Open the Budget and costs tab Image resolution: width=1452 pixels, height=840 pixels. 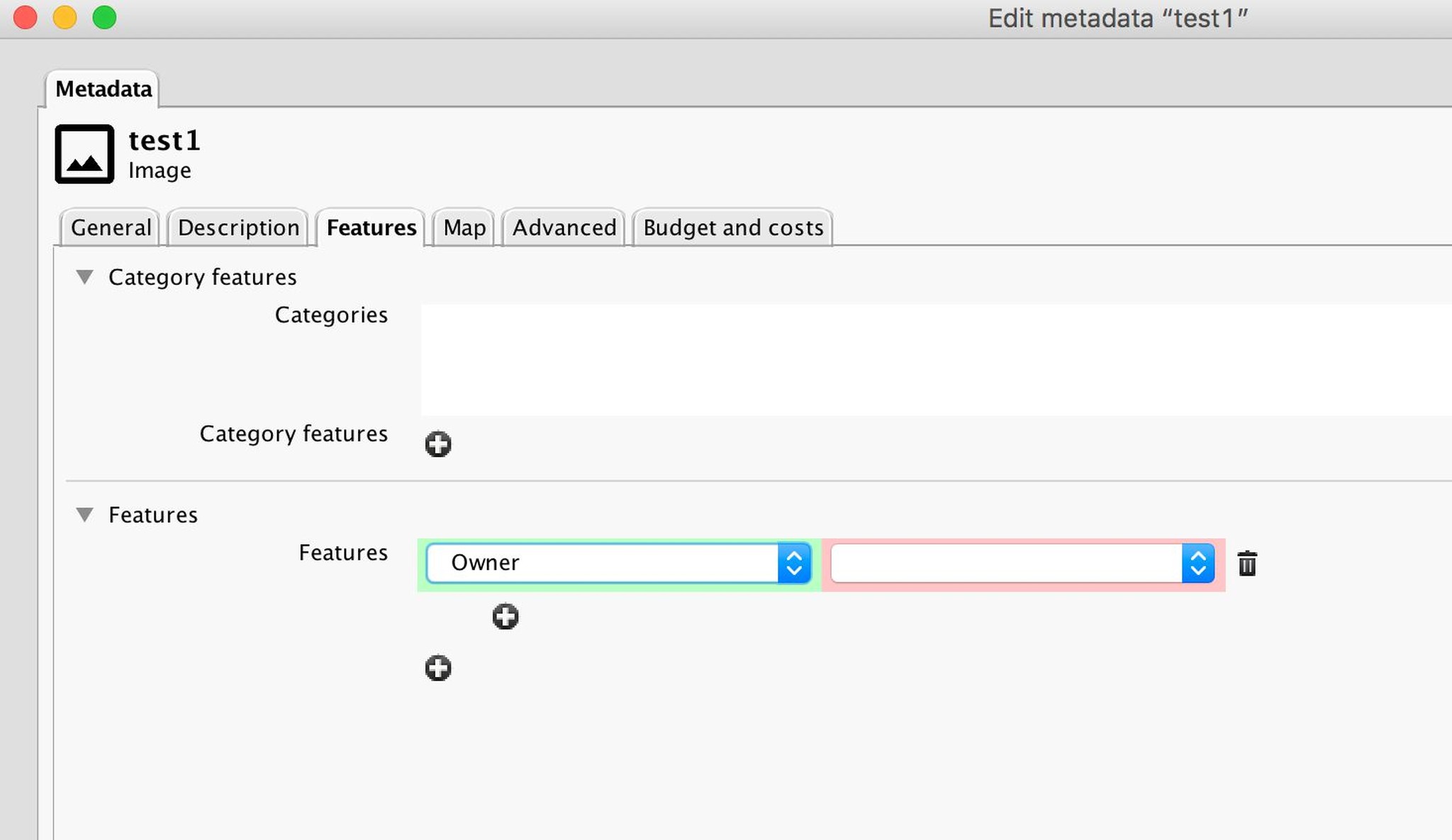(732, 228)
